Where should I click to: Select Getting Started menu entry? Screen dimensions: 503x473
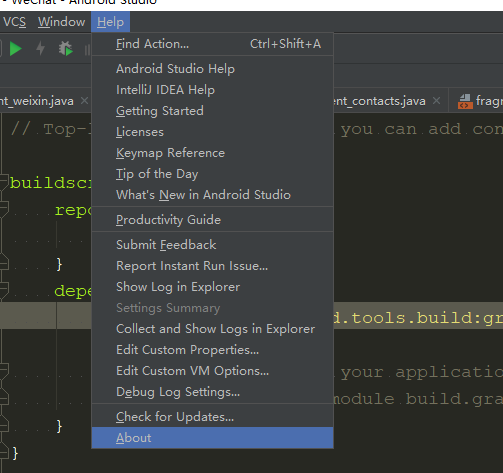(213, 111)
